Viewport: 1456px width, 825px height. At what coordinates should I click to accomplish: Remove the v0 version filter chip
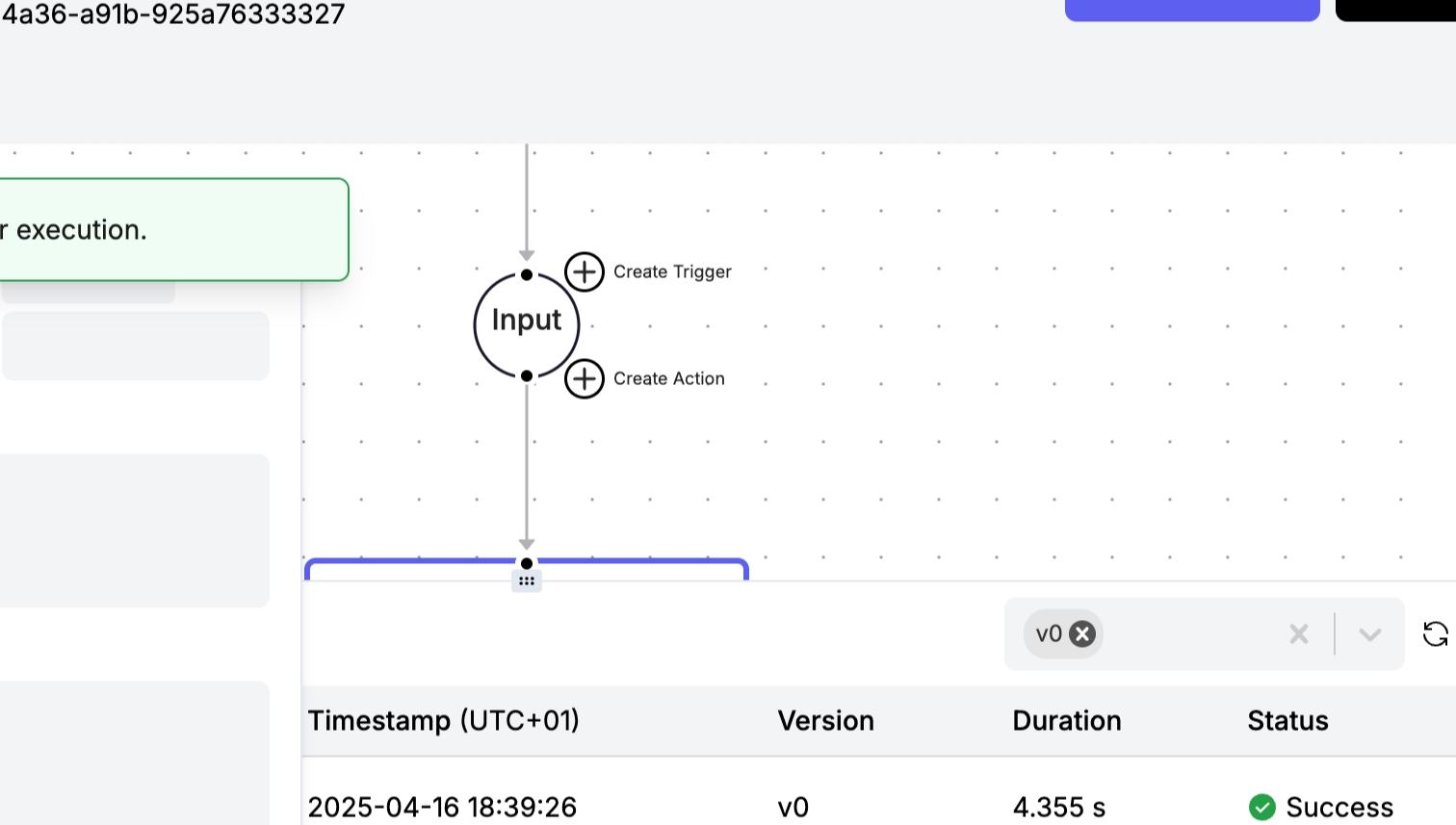coord(1082,633)
